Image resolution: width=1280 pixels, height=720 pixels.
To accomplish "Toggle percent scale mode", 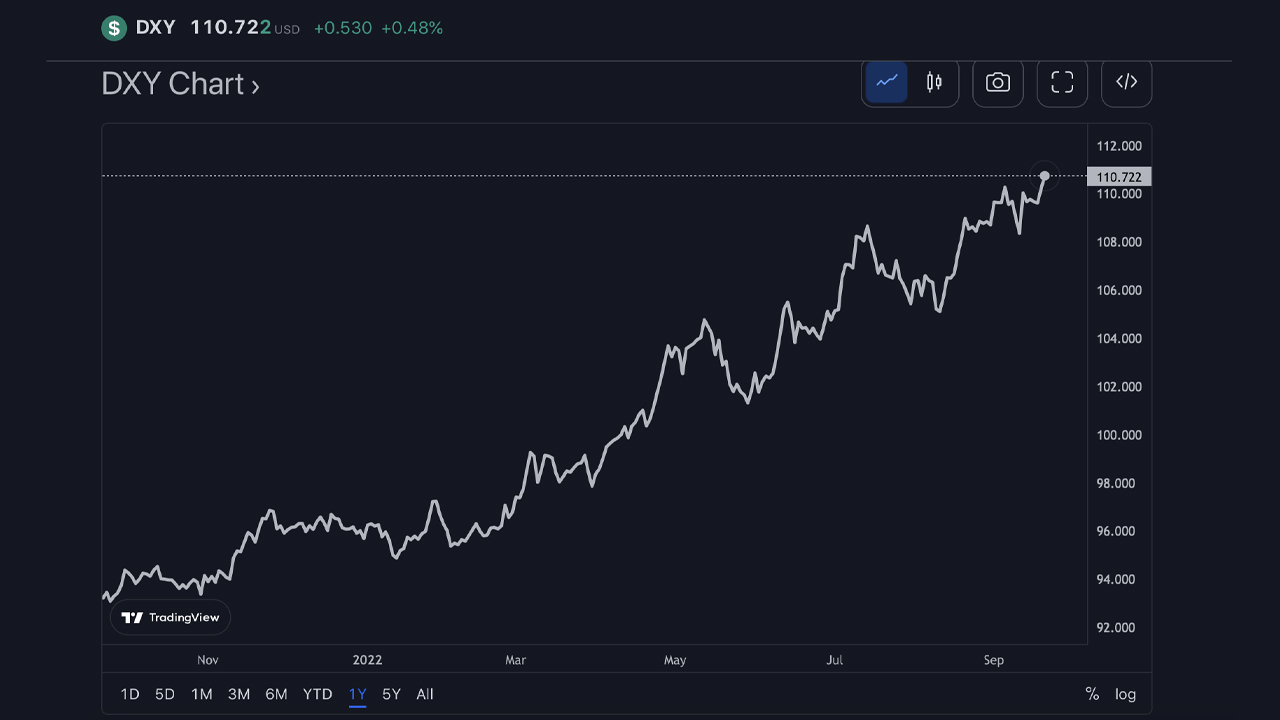I will pyautogui.click(x=1092, y=694).
